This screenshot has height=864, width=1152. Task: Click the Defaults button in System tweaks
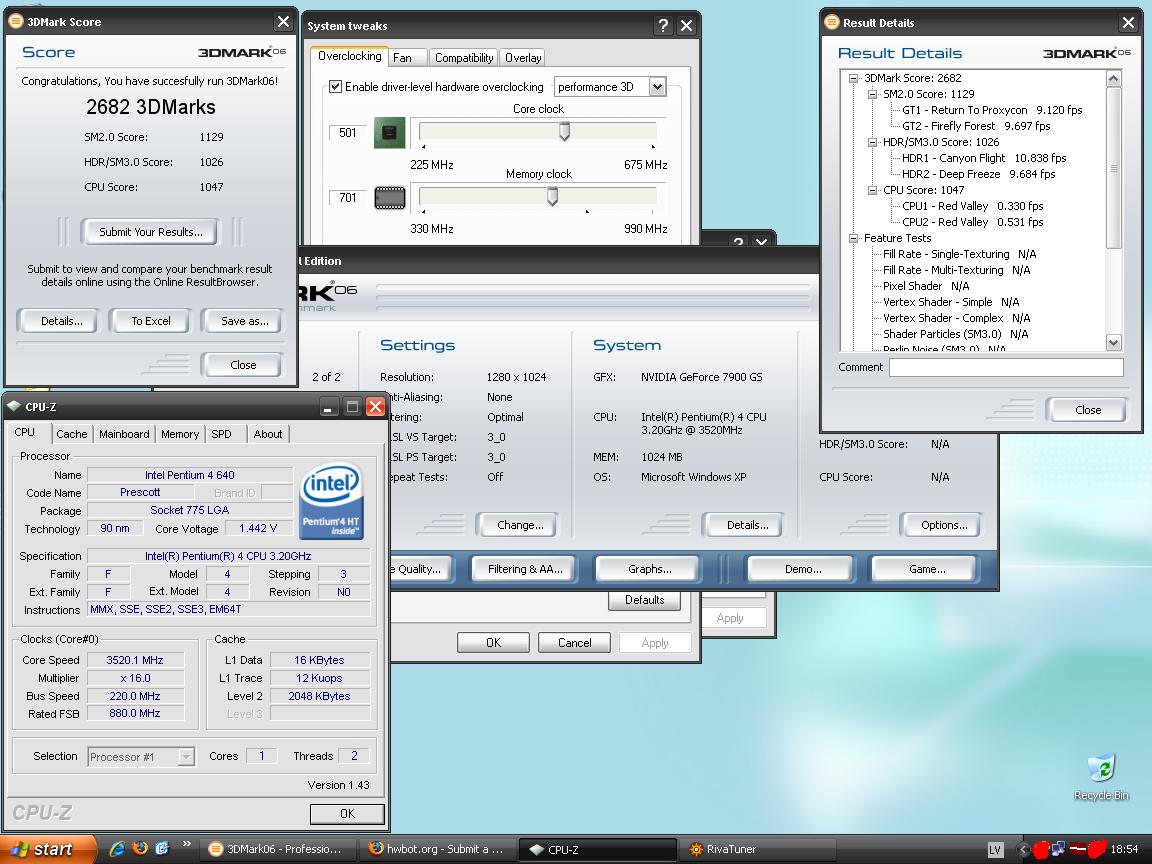[x=644, y=600]
